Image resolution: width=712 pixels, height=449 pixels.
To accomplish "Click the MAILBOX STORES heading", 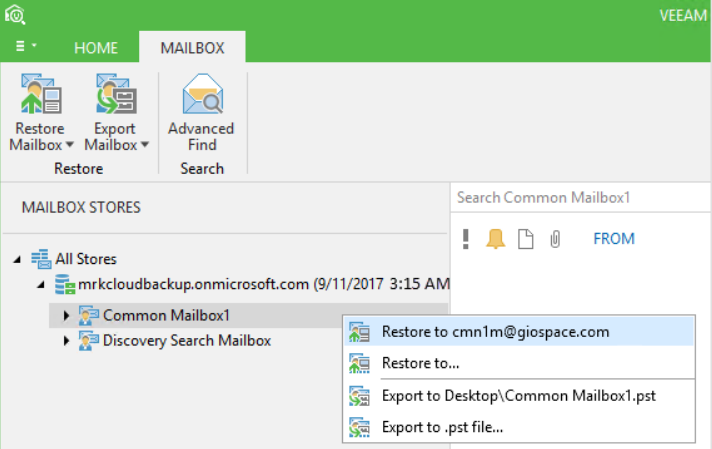I will (81, 207).
